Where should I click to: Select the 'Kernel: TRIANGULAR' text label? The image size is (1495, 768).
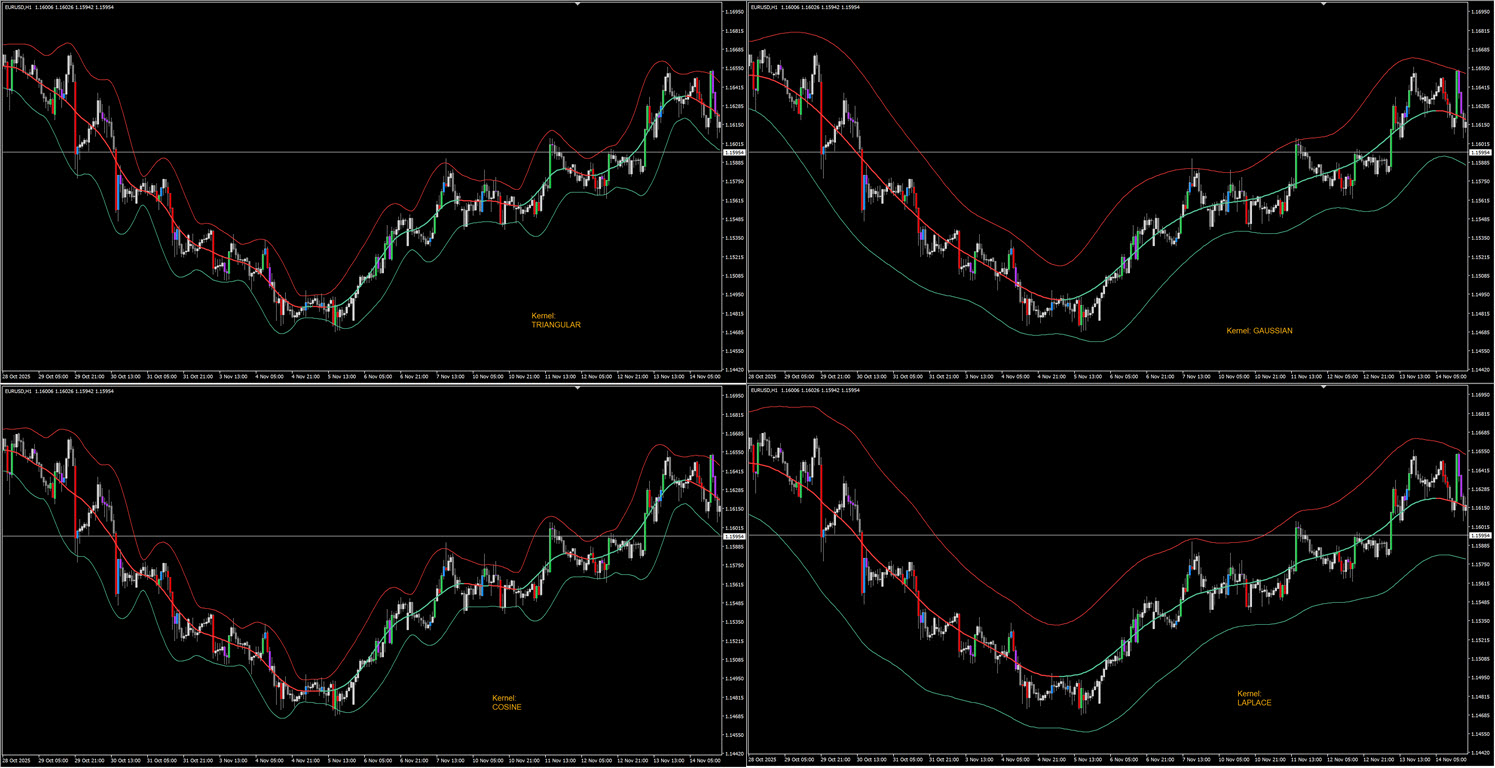(556, 320)
